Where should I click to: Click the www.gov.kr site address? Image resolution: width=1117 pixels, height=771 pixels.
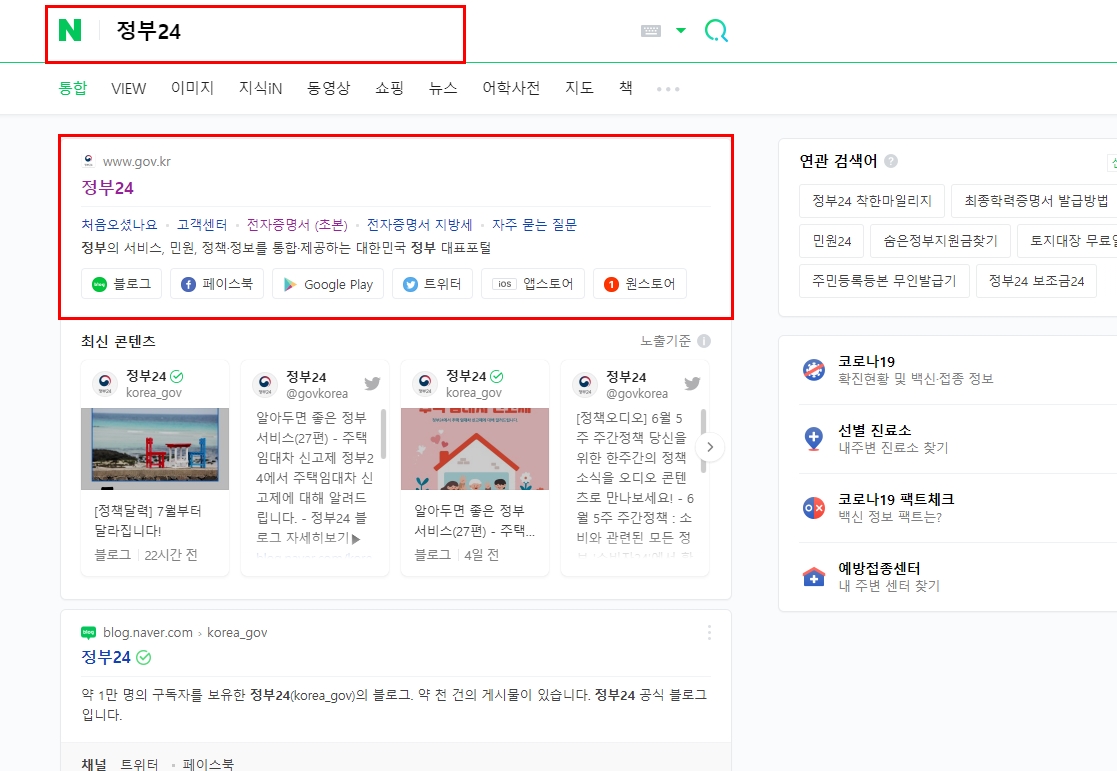tap(136, 161)
